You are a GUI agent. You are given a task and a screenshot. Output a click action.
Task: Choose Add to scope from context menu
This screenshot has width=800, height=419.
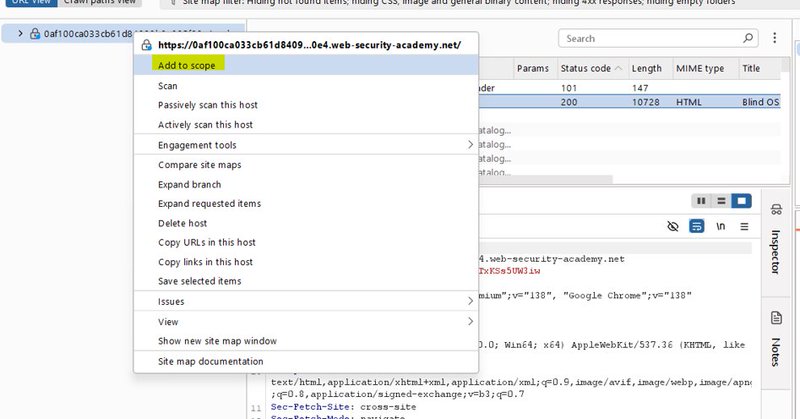(x=306, y=65)
